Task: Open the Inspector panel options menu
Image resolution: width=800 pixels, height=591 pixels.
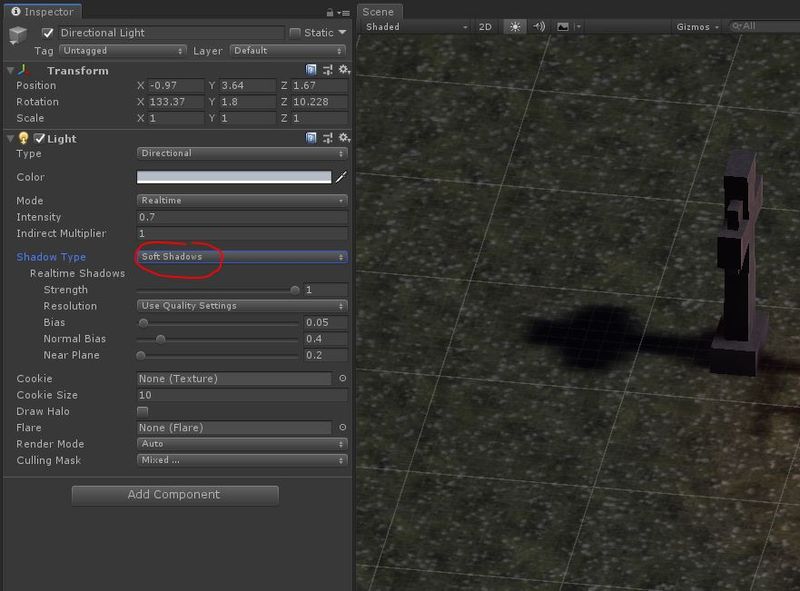Action: pos(344,13)
